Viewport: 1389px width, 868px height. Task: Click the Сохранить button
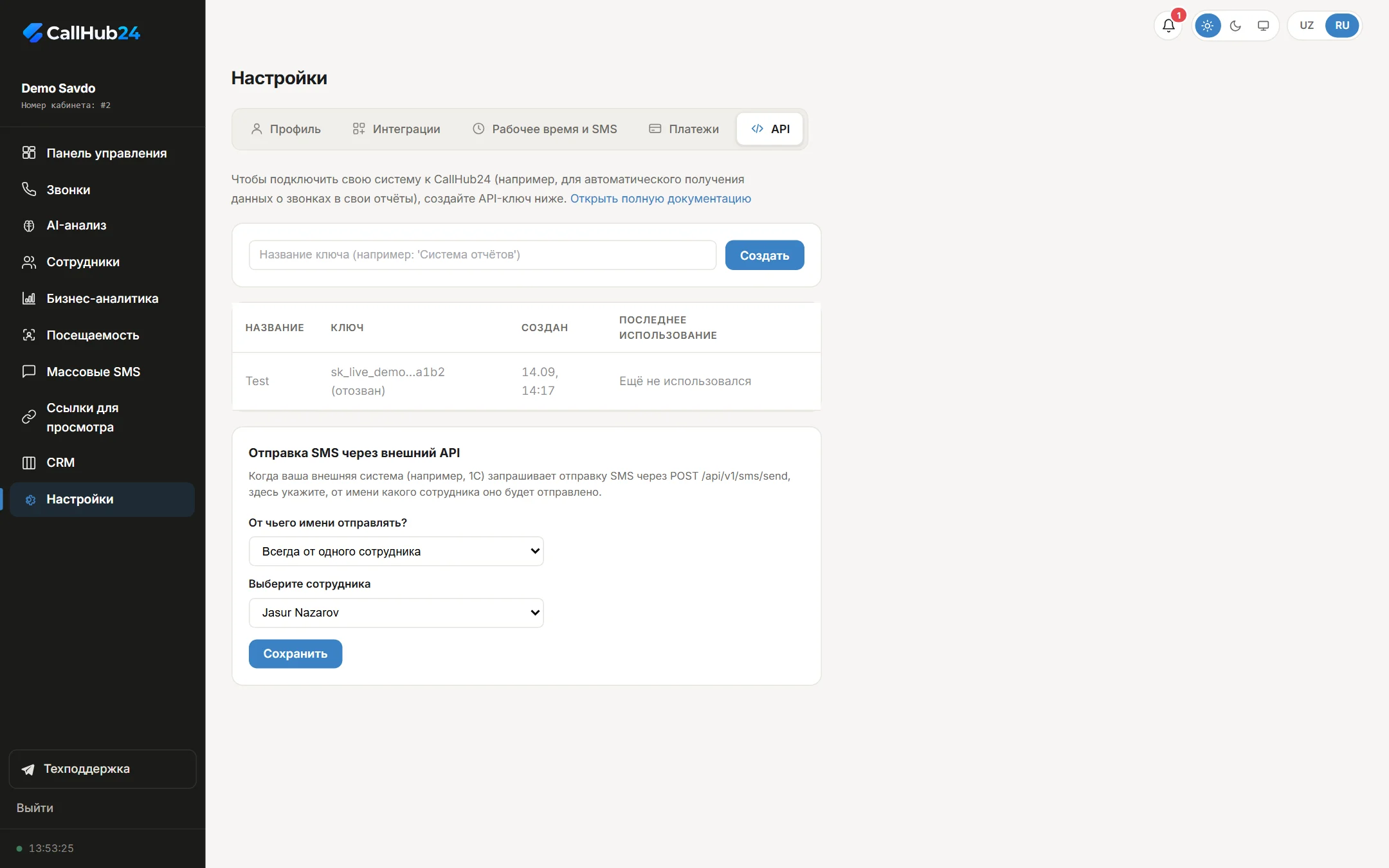point(295,654)
